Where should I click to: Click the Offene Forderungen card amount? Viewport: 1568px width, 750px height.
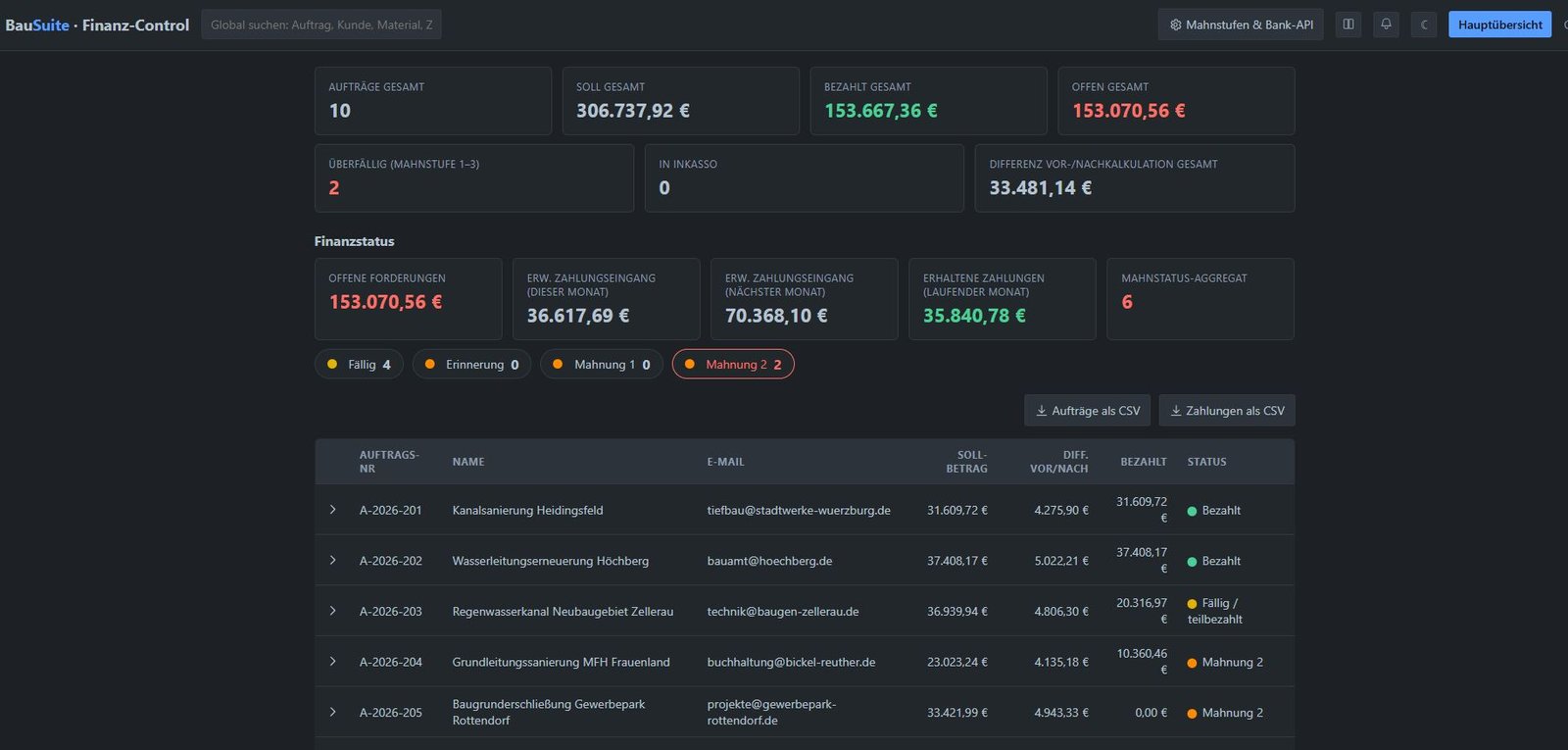385,302
